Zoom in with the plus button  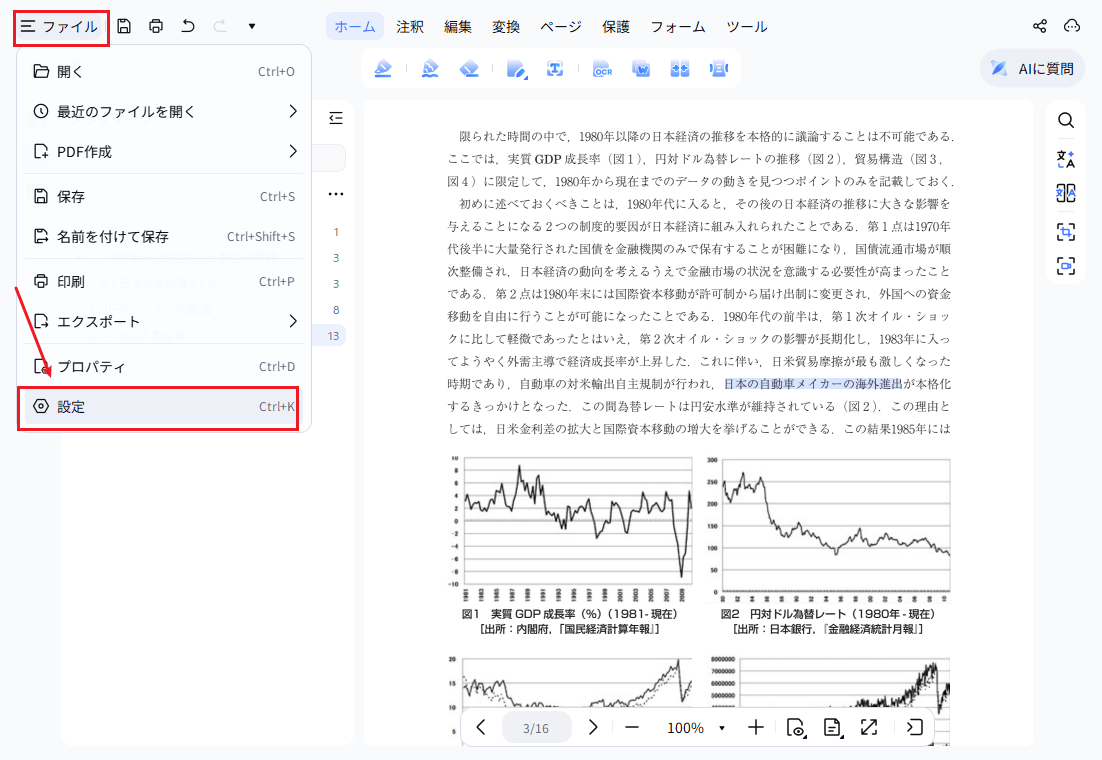click(756, 728)
